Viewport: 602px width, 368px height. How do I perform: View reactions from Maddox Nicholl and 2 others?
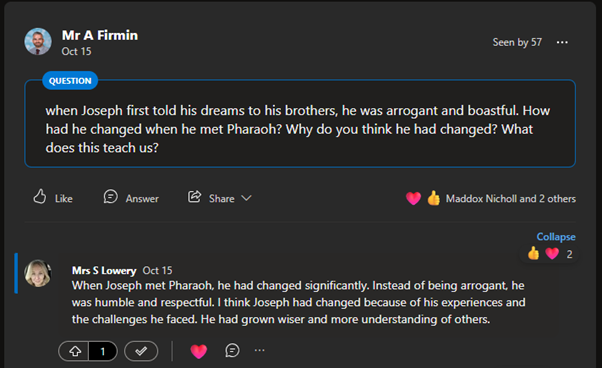click(511, 198)
